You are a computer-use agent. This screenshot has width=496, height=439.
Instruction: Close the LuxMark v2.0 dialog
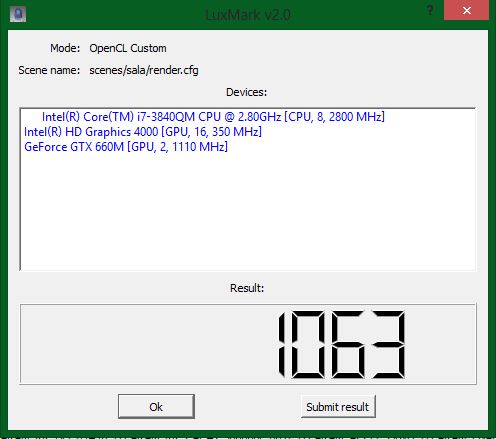(x=466, y=10)
